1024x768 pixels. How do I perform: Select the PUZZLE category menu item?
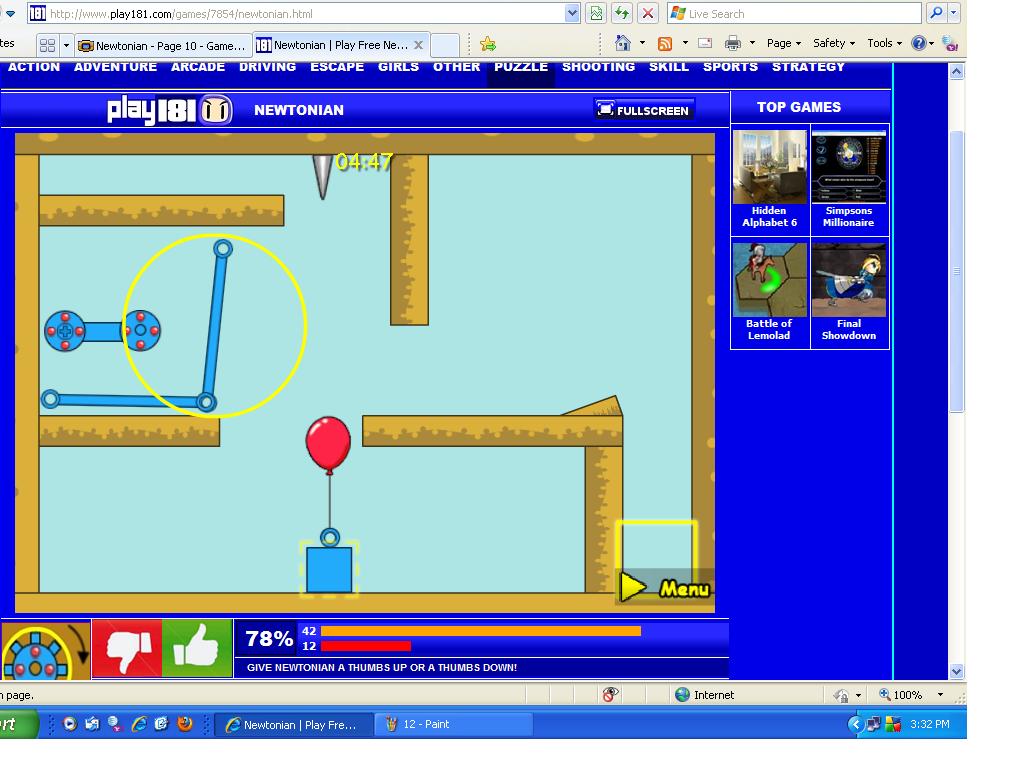coord(521,67)
